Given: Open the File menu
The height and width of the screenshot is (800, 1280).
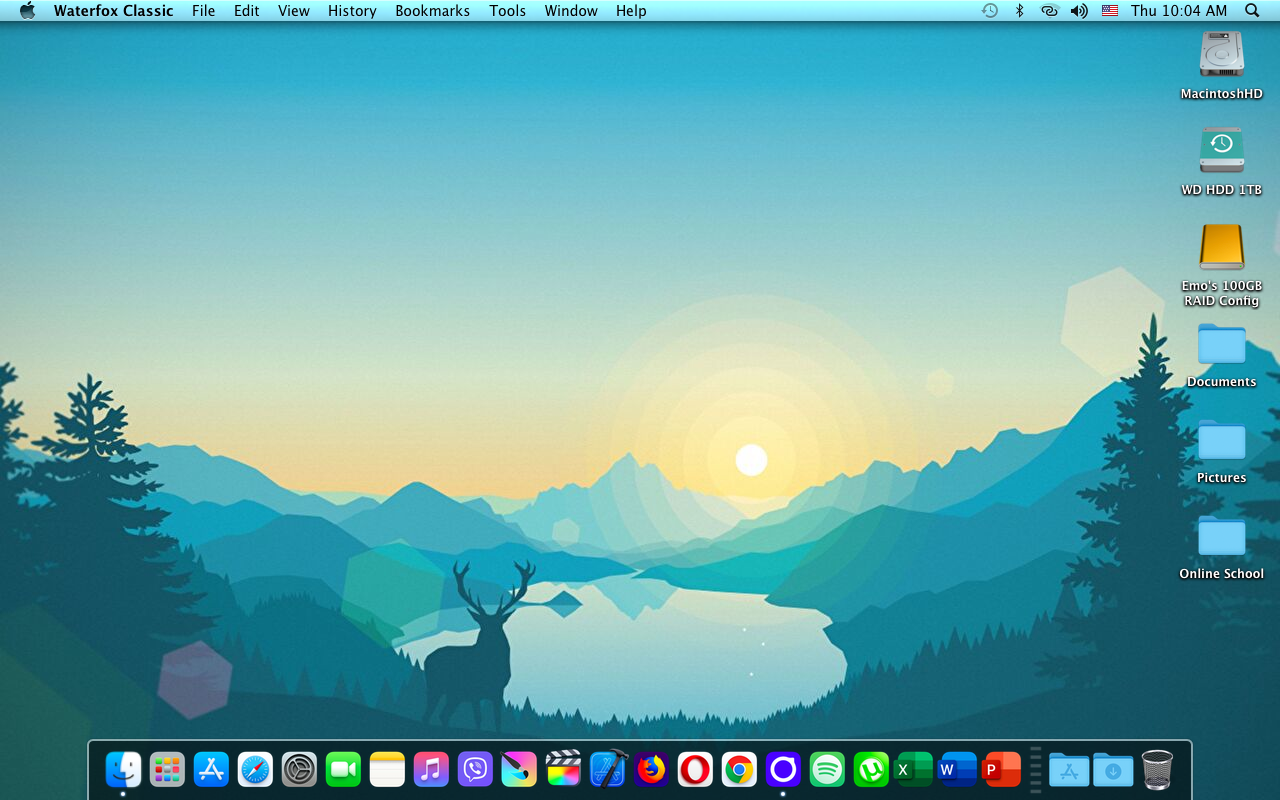Looking at the screenshot, I should tap(203, 11).
